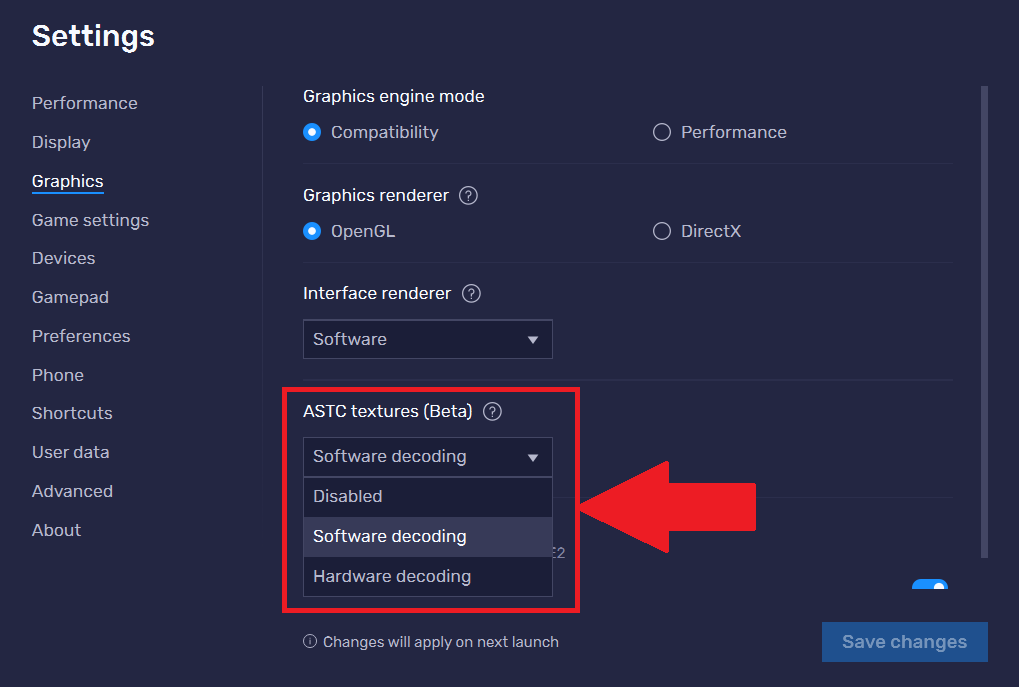The image size is (1019, 687).
Task: Click the info icon beside next-launch notice
Action: (310, 642)
